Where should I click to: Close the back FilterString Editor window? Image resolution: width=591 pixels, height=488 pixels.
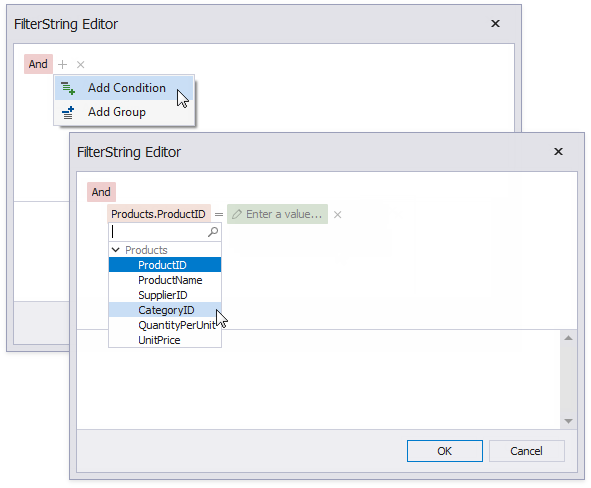(x=495, y=23)
